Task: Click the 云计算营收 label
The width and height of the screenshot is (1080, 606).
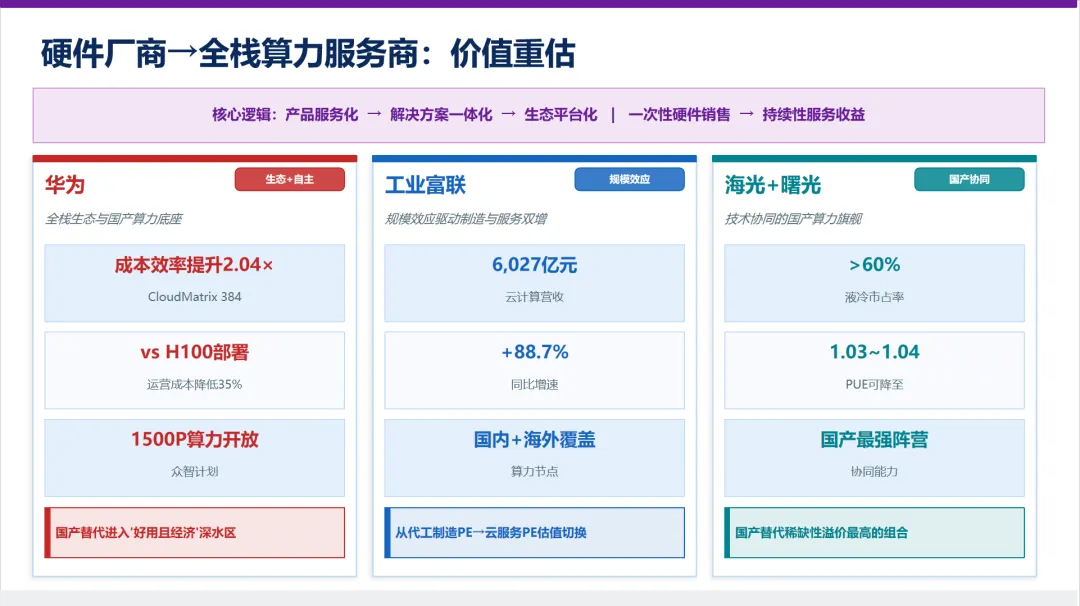Action: [x=534, y=297]
